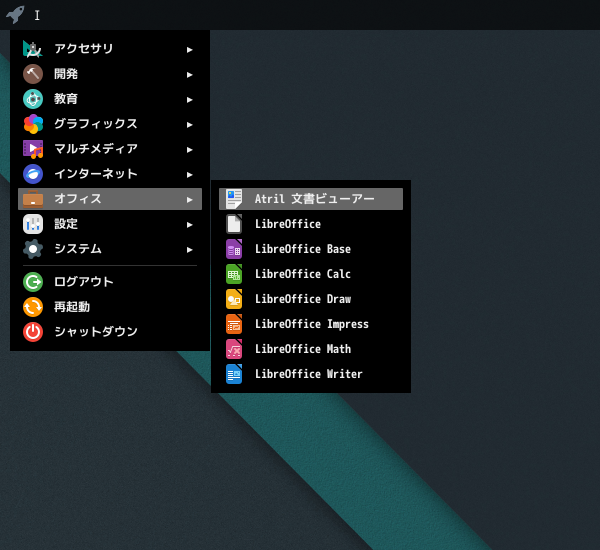Click the 教育 atom icon
The image size is (600, 550).
click(x=33, y=99)
